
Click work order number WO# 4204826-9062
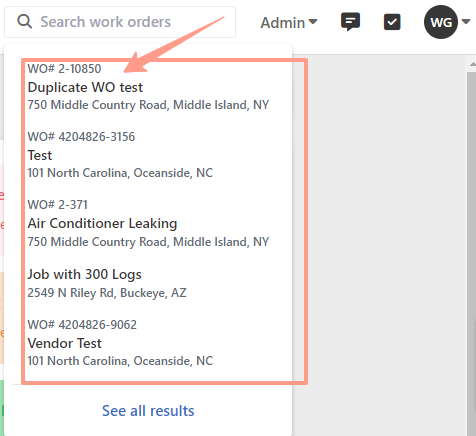pyautogui.click(x=82, y=325)
